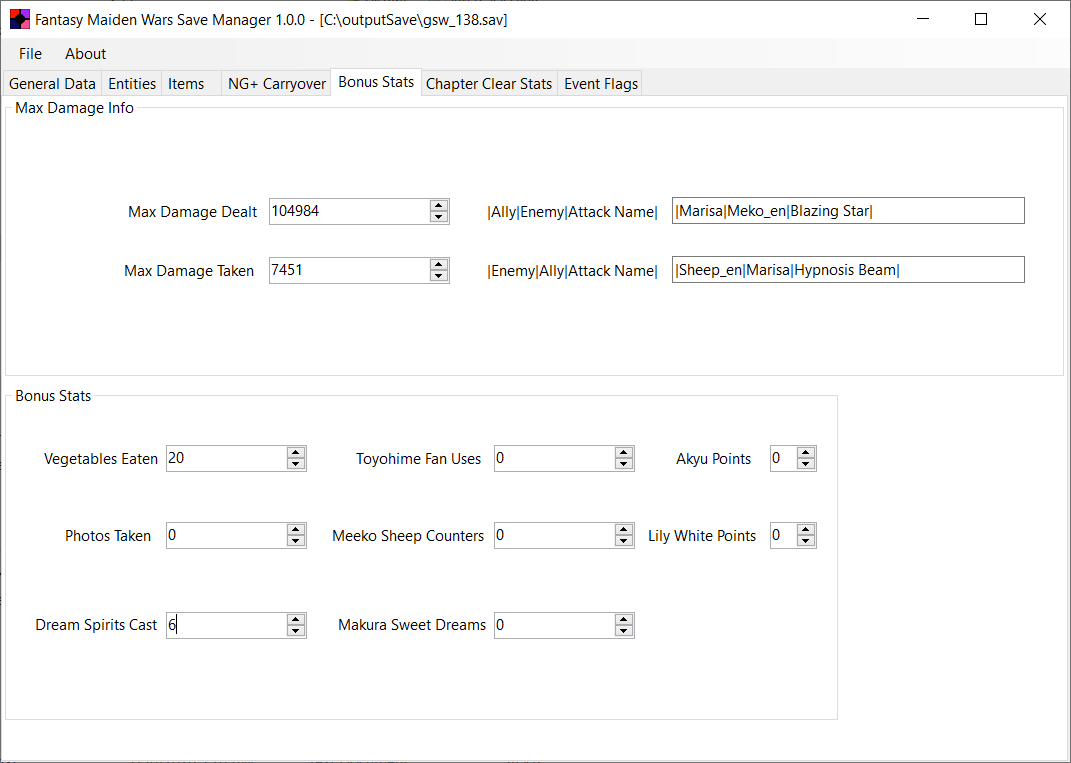Open the About menu

[85, 53]
